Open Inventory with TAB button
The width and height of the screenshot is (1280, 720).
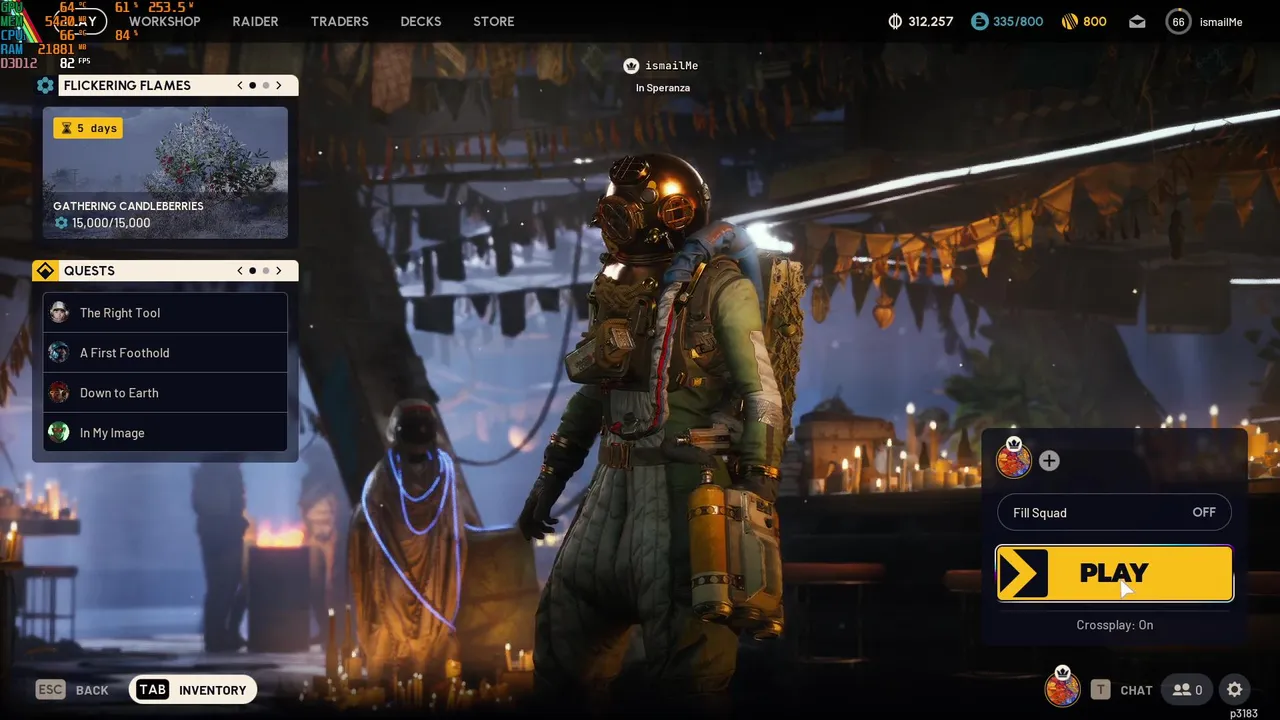193,690
